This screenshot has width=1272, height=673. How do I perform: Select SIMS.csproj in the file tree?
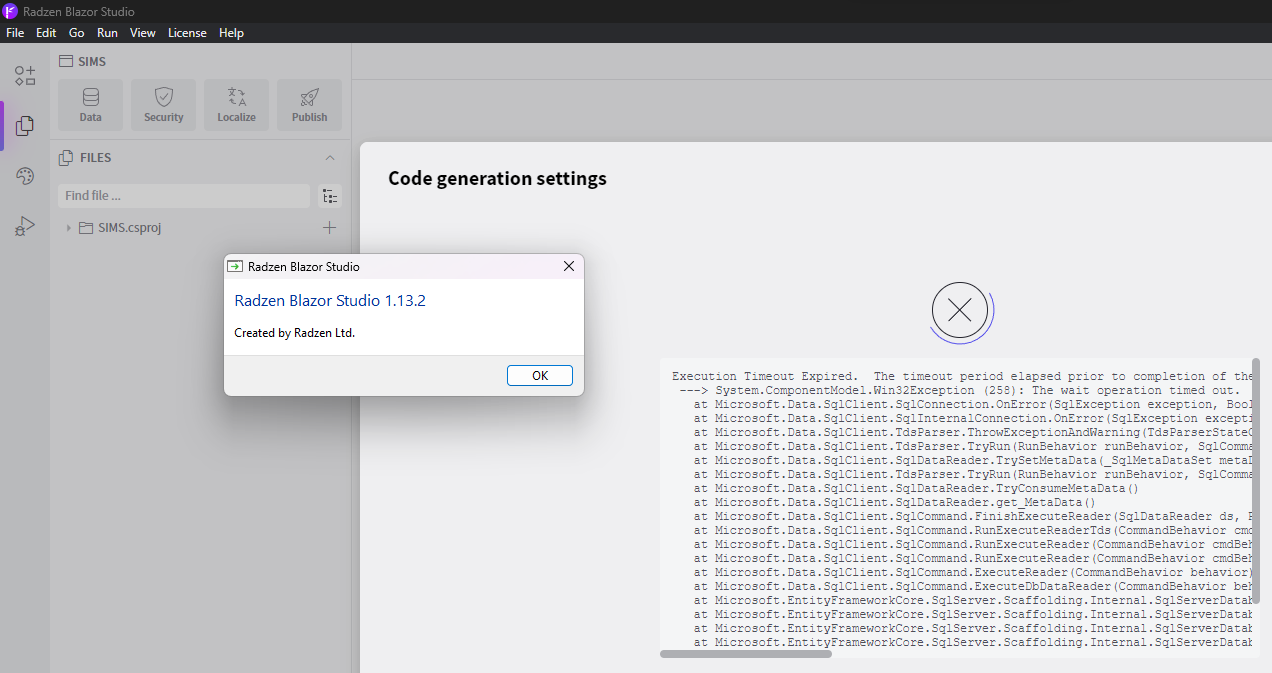click(x=130, y=228)
